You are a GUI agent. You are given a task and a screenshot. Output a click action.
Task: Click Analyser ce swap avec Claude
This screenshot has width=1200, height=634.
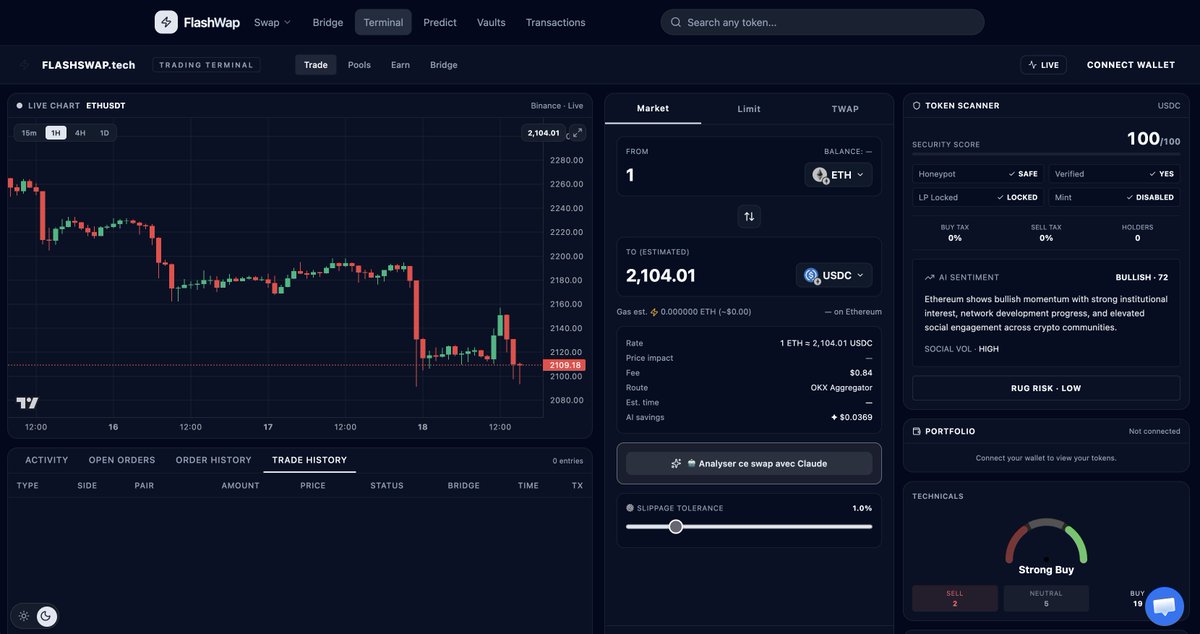tap(749, 463)
